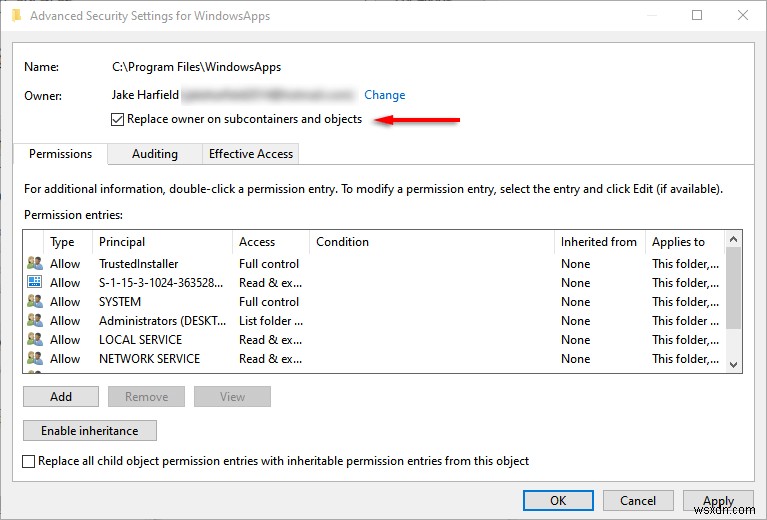The width and height of the screenshot is (767, 520).
Task: Select the S-1-15-3-1024-363528... entry
Action: coord(161,283)
